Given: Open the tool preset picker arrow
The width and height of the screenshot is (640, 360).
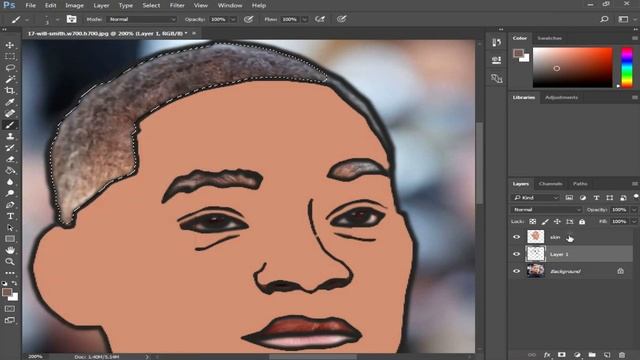Looking at the screenshot, I should (x=27, y=19).
